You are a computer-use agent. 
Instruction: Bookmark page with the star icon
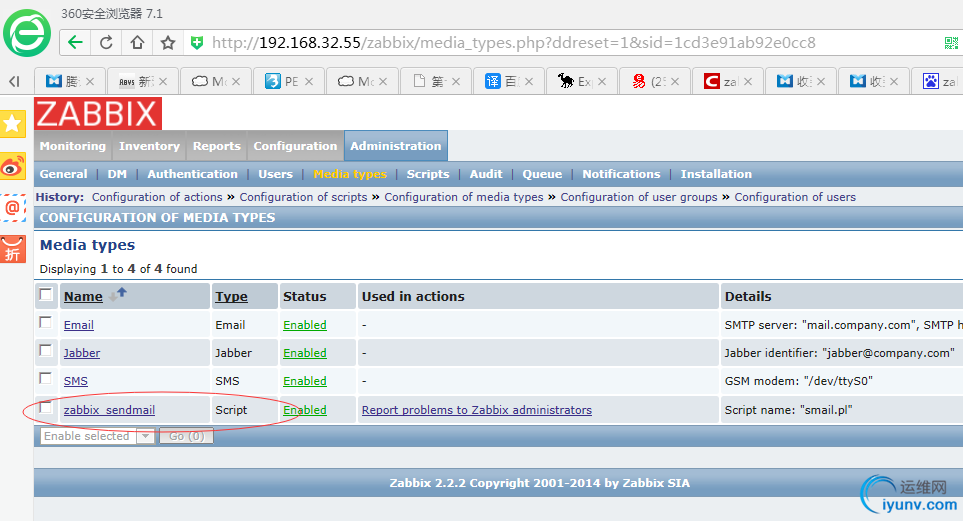pos(168,42)
